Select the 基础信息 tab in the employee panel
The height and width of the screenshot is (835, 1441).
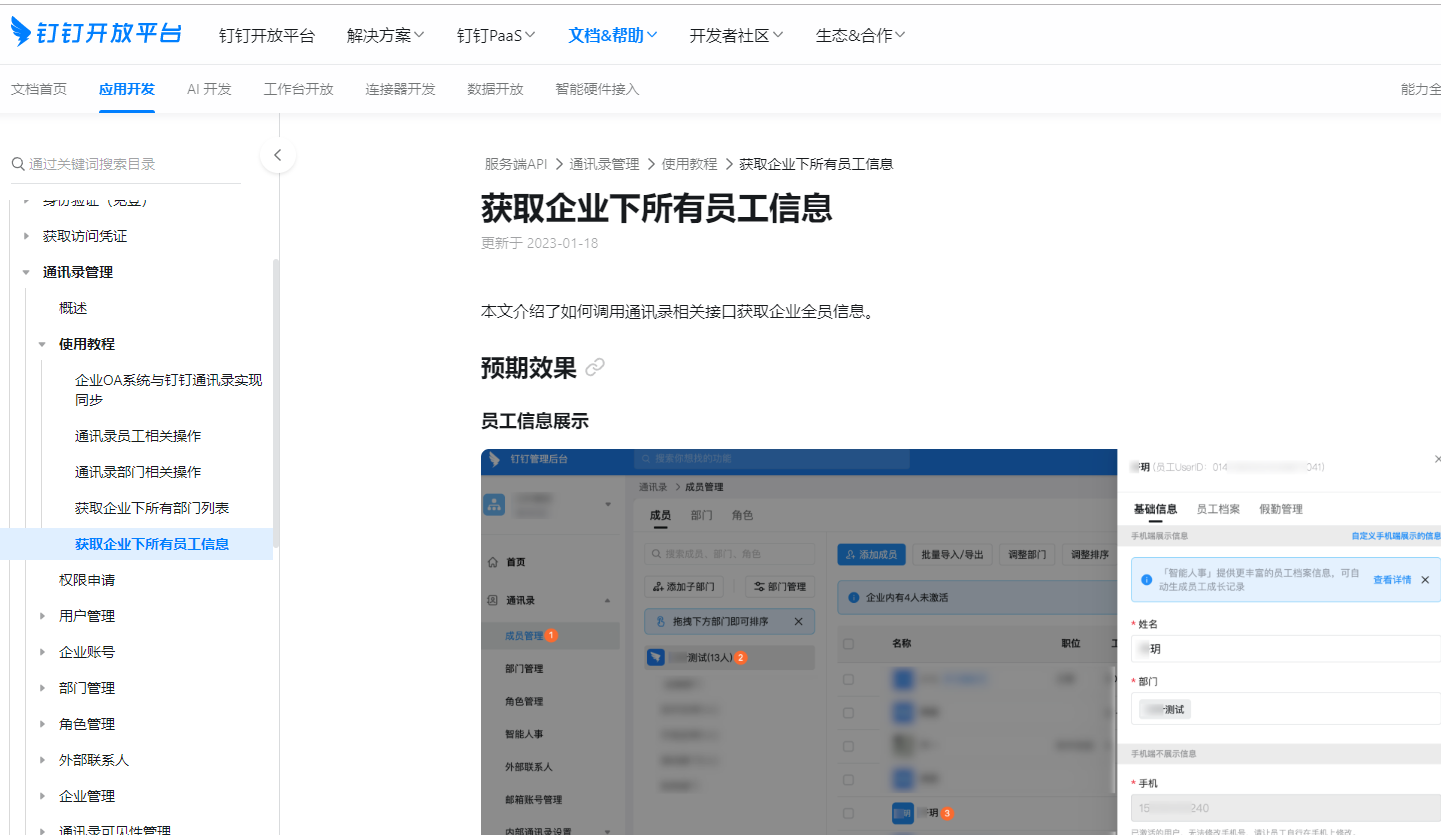click(1155, 509)
